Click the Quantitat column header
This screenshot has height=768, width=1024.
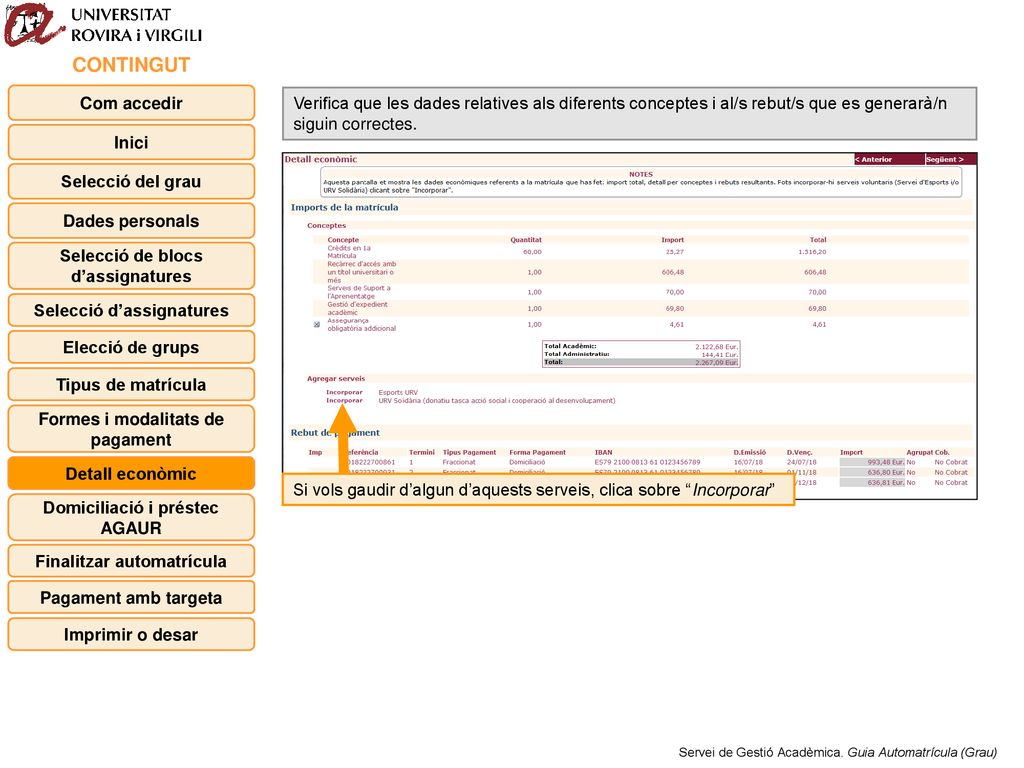coord(526,240)
